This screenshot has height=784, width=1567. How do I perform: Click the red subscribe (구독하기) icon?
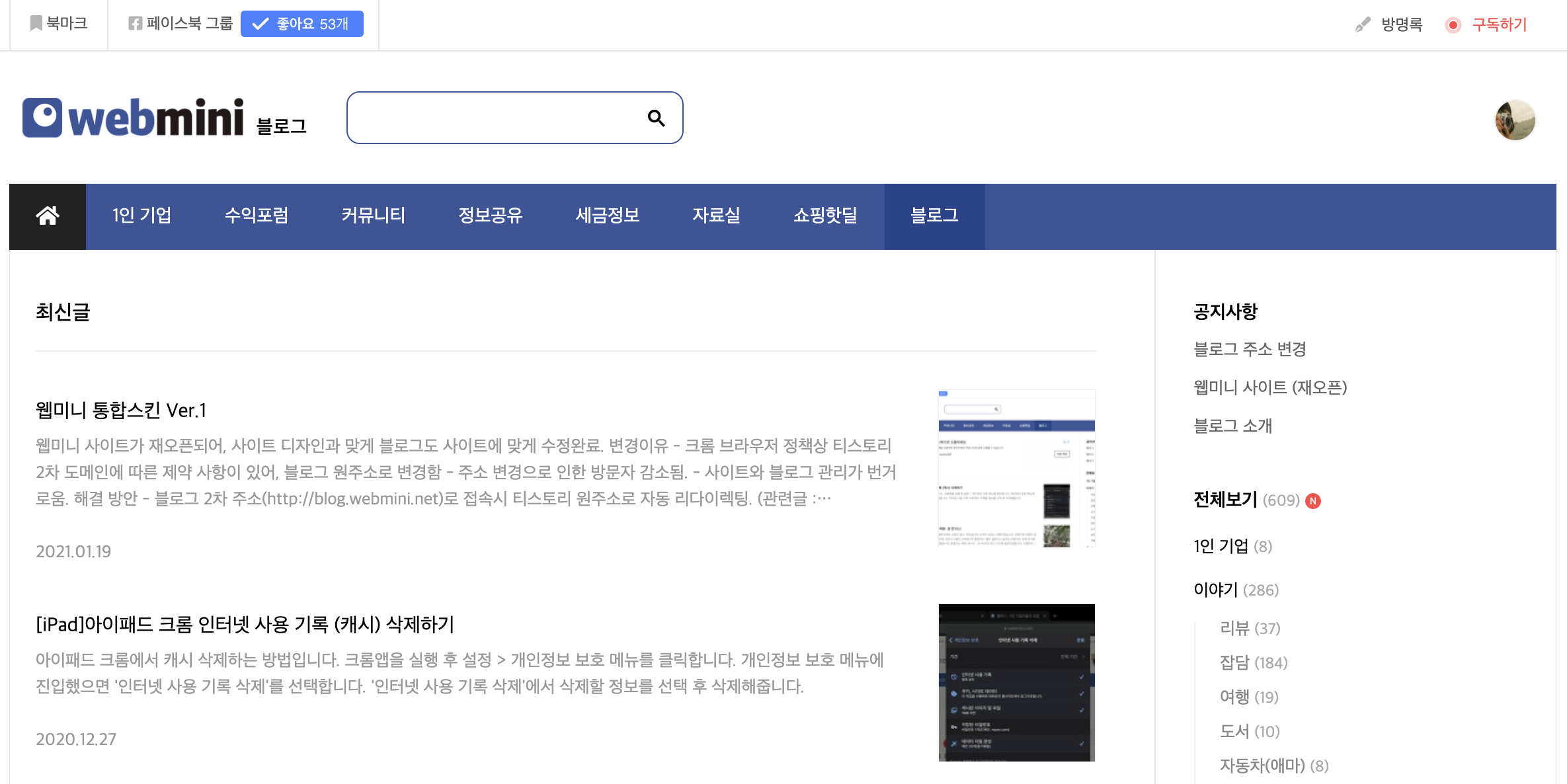coord(1453,25)
